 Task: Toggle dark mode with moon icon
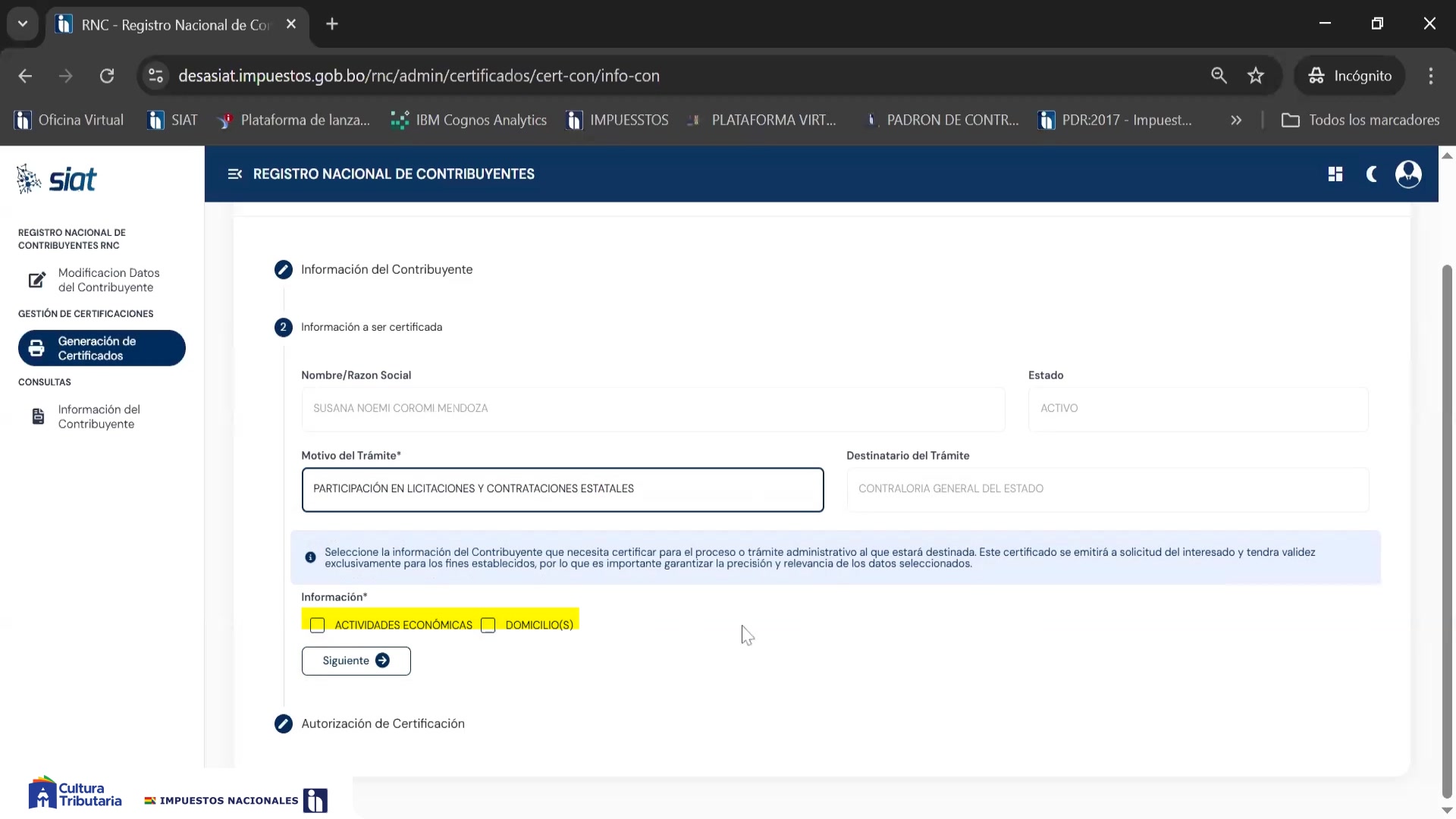[1372, 174]
